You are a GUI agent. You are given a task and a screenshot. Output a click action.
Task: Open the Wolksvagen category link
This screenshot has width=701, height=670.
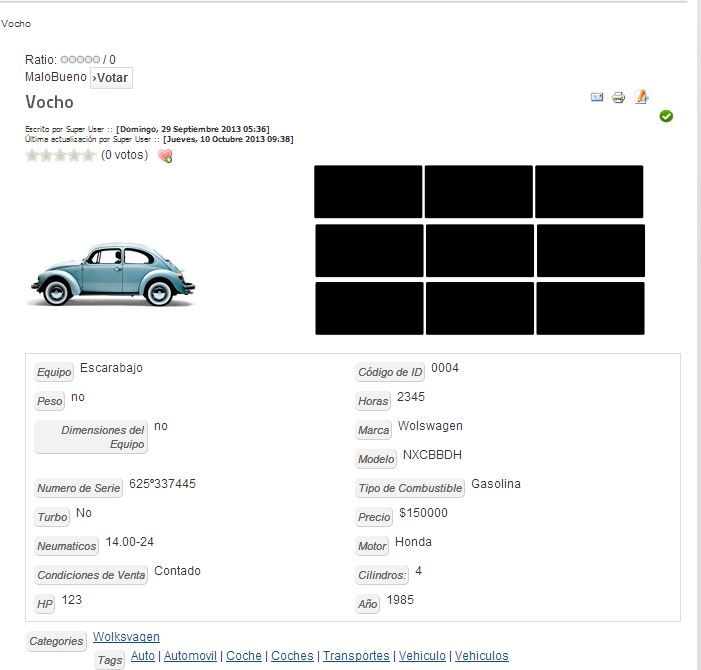(126, 636)
